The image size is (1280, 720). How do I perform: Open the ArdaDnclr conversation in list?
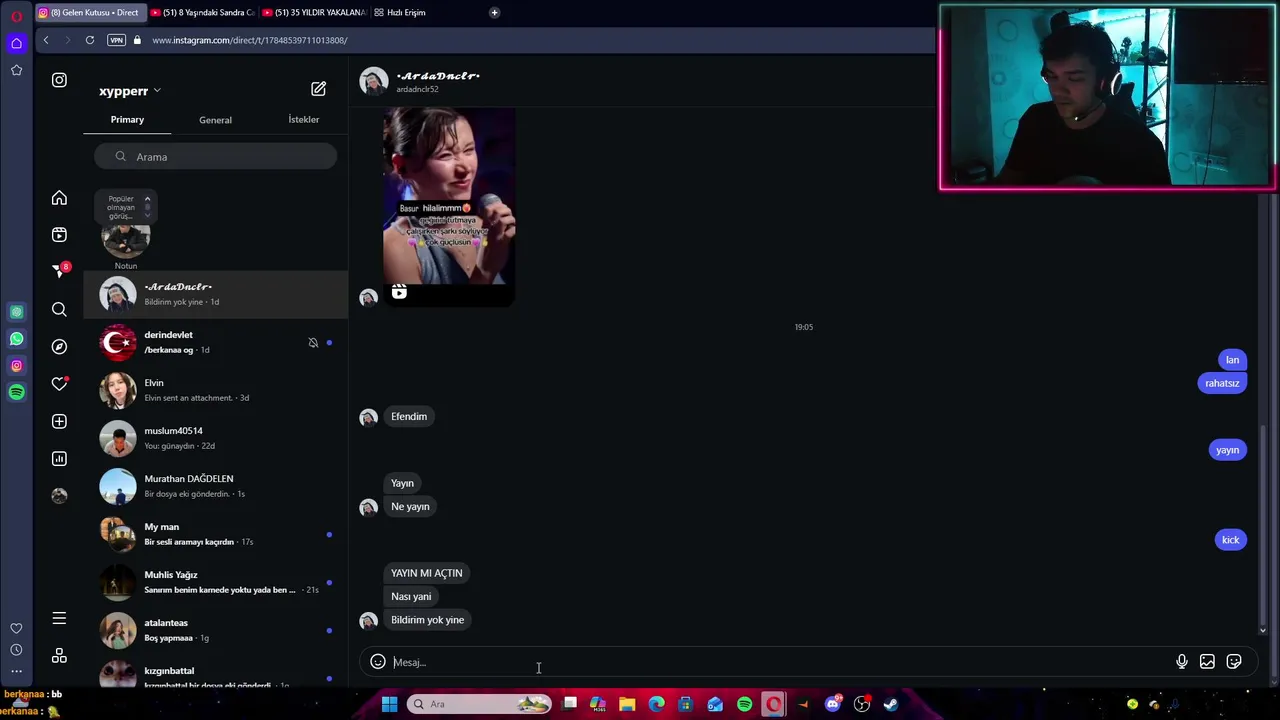[216, 294]
